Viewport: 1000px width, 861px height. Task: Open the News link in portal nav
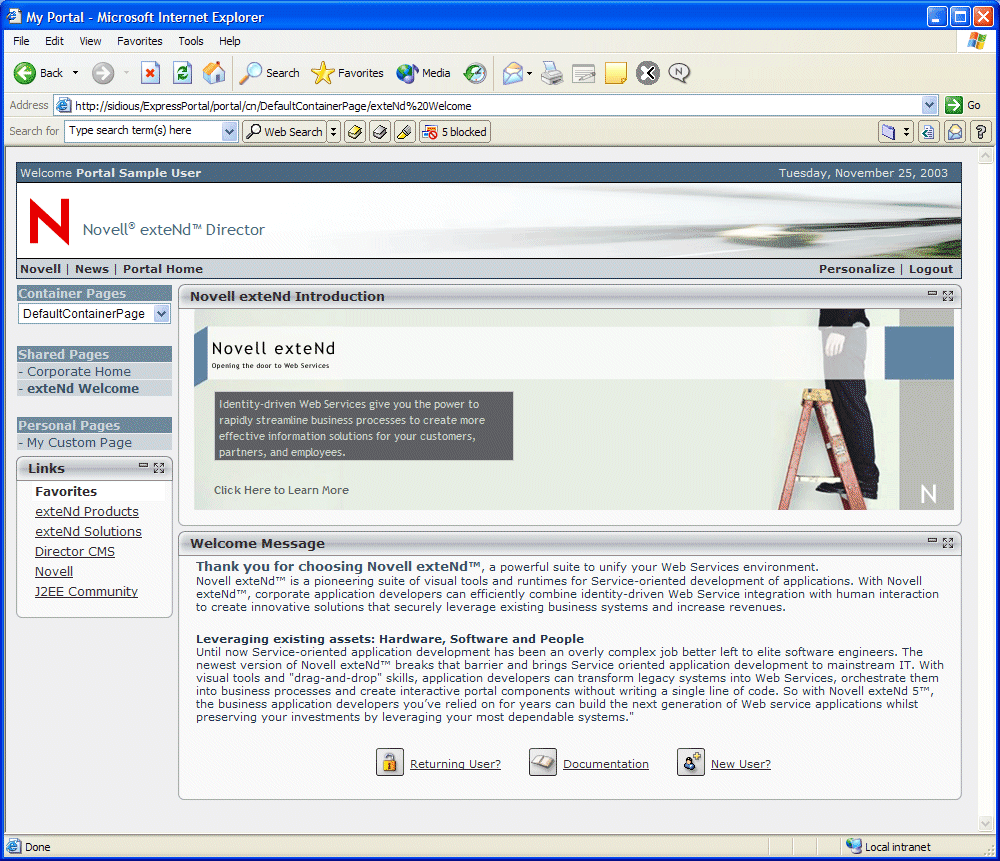[92, 269]
